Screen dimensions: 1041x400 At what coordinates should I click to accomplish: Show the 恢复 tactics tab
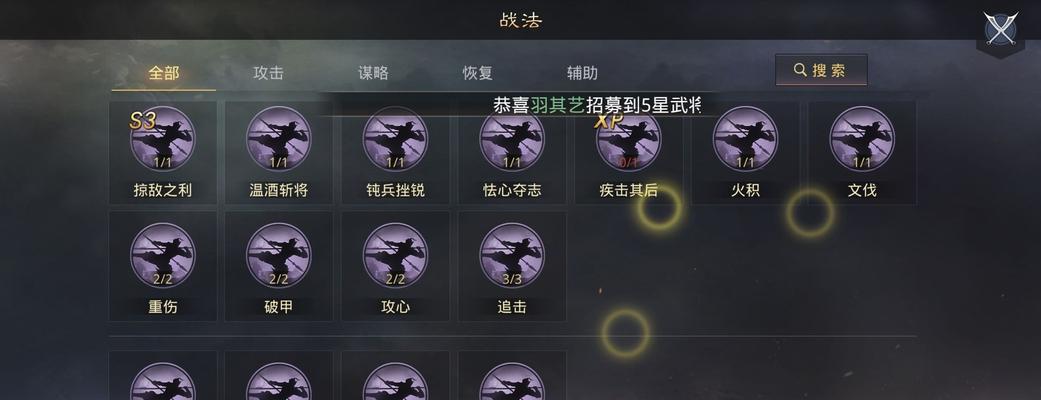[x=477, y=73]
